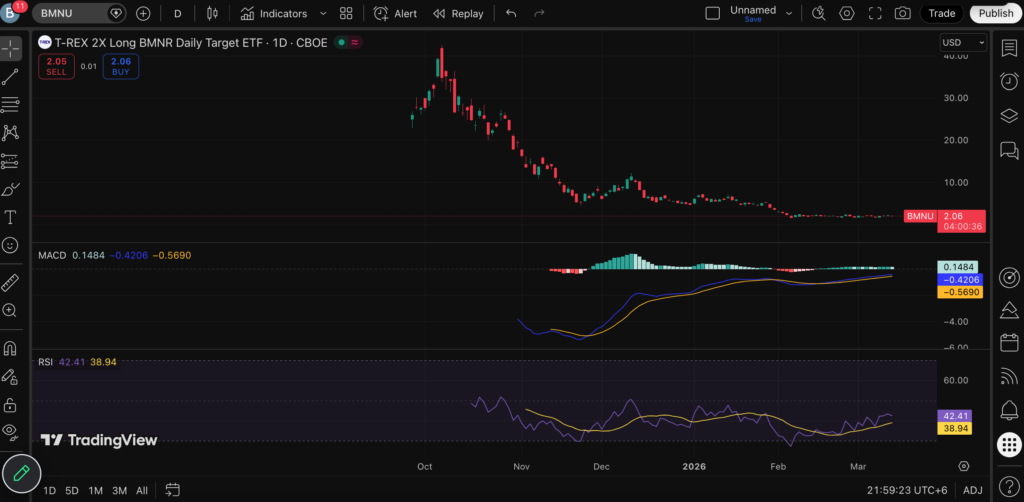Image resolution: width=1024 pixels, height=502 pixels.
Task: Click the red BMNU price label
Action: (919, 216)
